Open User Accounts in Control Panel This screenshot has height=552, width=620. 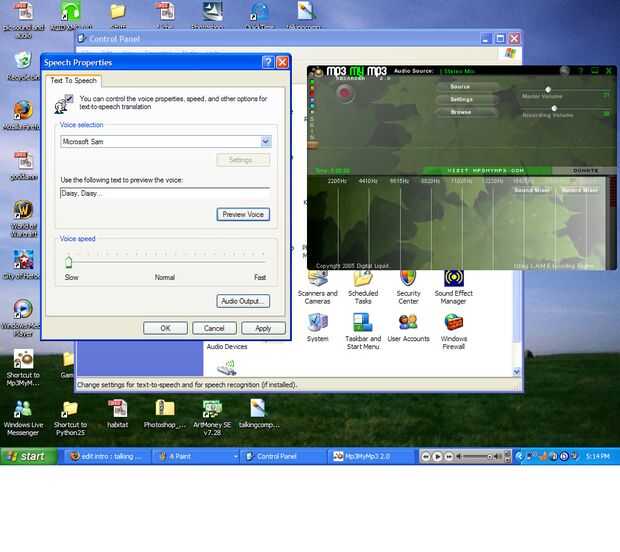coord(408,328)
